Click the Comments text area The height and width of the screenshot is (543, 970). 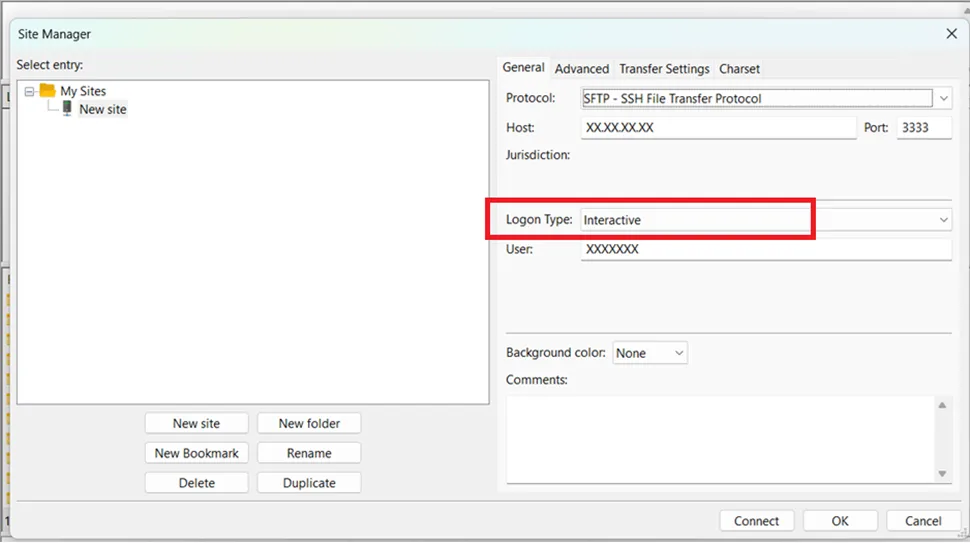tap(721, 439)
